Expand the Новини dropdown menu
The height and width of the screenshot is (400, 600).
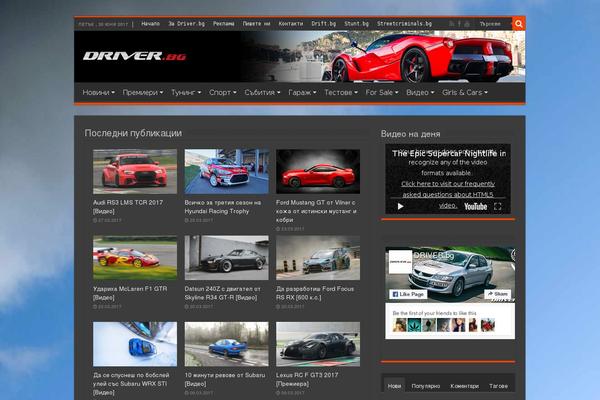98,92
